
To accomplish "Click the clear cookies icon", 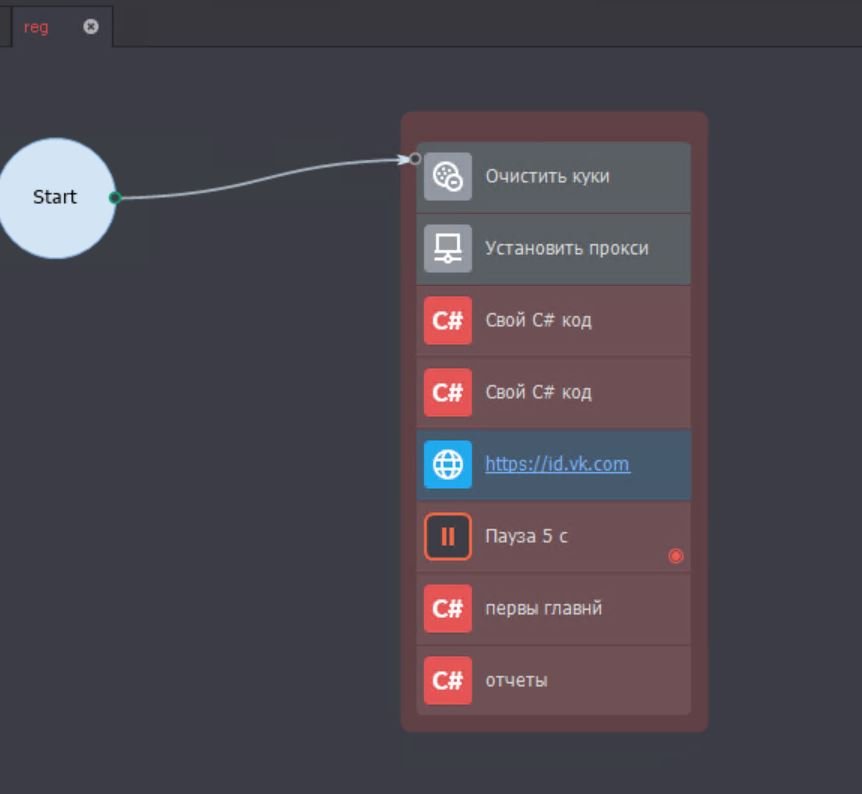I will coord(447,177).
